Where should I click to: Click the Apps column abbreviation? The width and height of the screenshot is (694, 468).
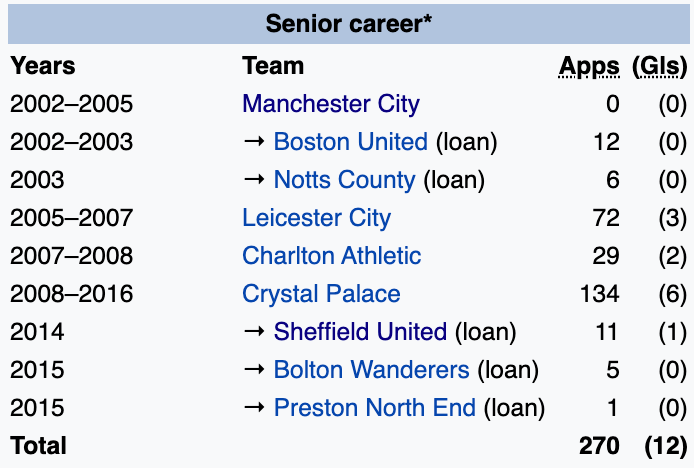tap(589, 67)
